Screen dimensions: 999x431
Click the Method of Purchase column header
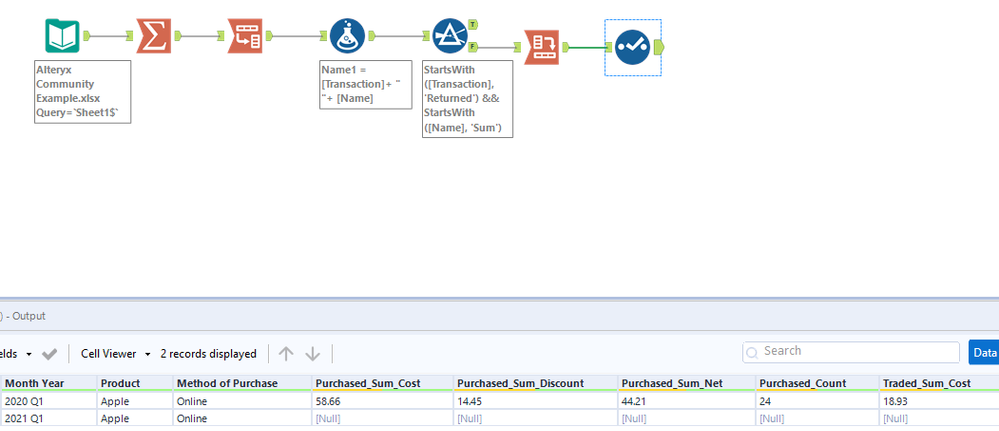click(241, 383)
